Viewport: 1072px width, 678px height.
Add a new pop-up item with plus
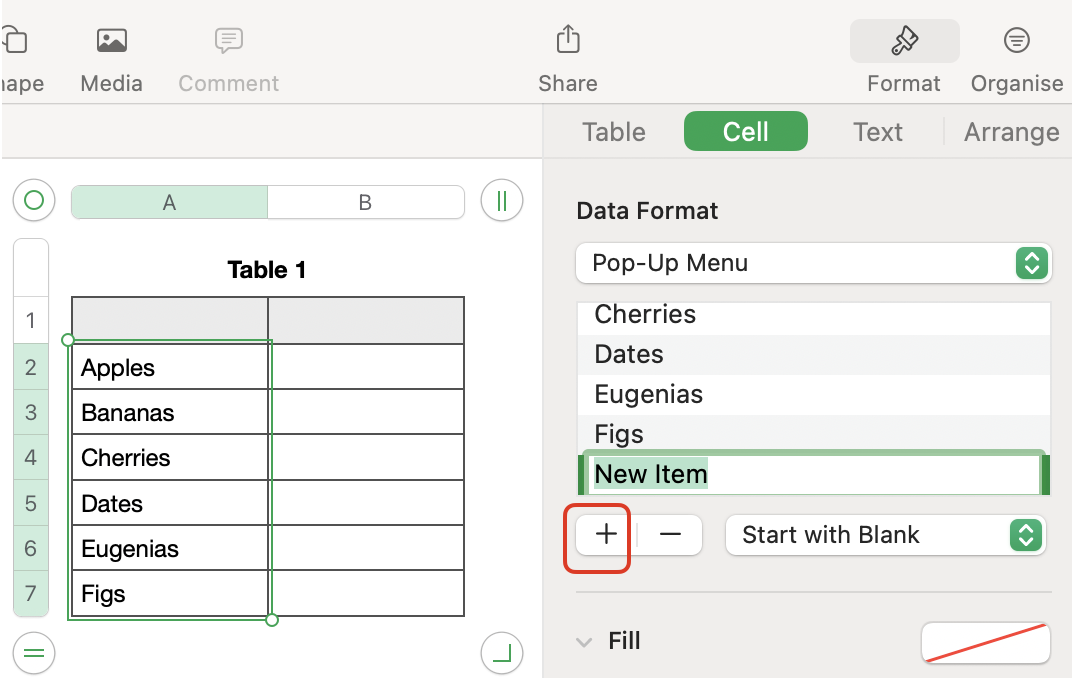[606, 535]
